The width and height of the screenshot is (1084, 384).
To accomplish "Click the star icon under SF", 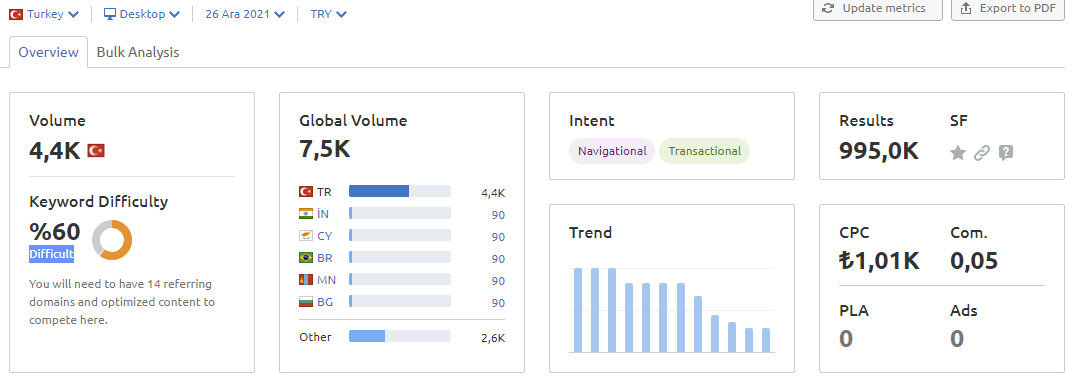I will click(x=957, y=153).
